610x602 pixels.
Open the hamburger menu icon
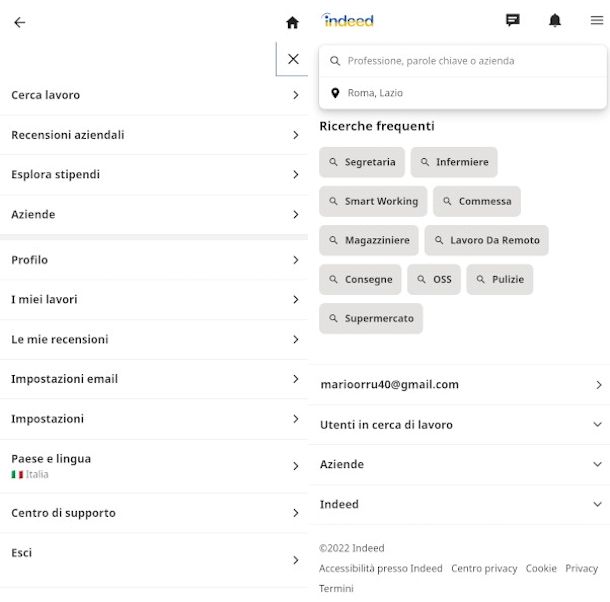597,20
